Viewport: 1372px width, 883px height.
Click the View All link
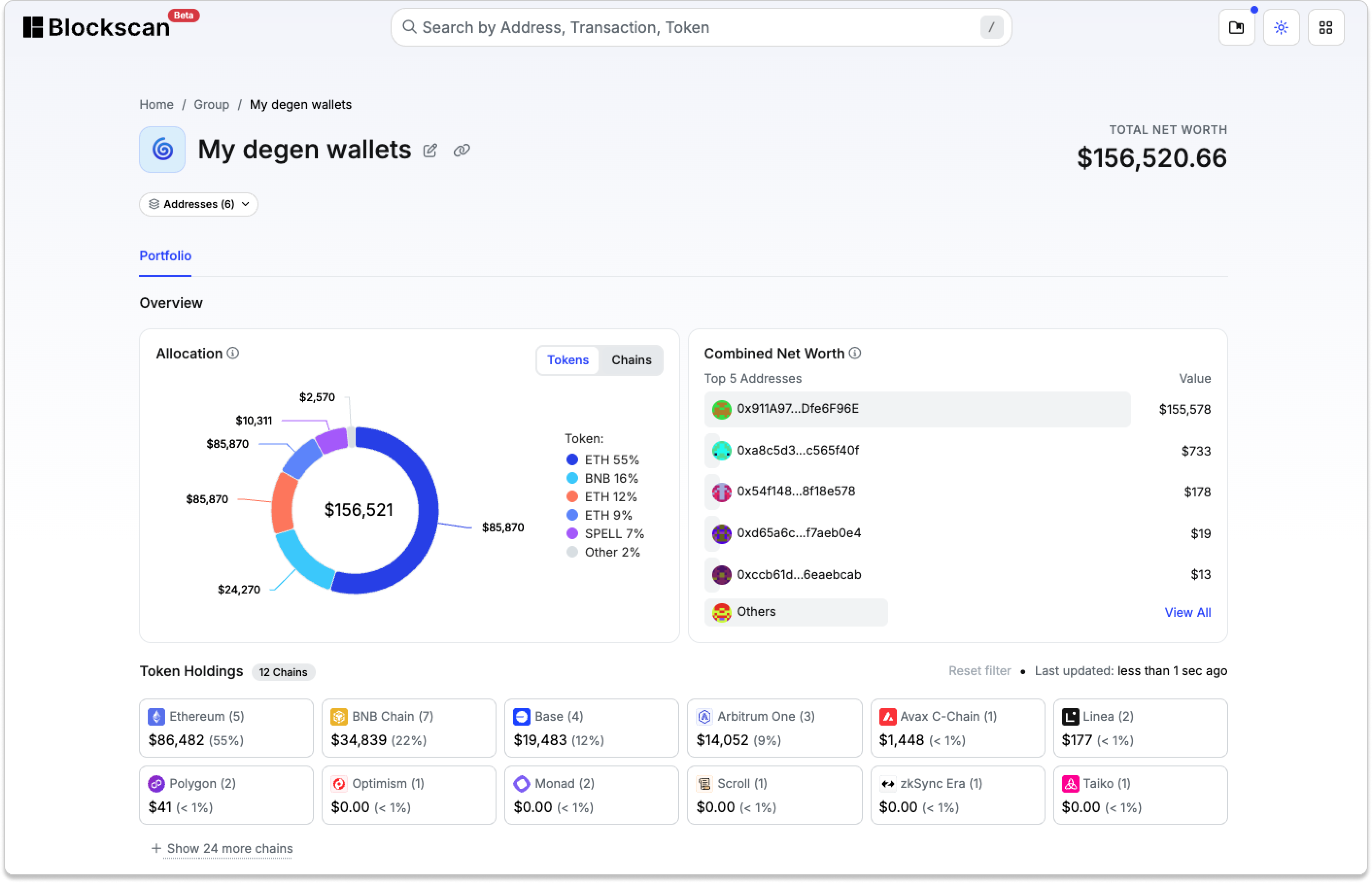point(1187,612)
